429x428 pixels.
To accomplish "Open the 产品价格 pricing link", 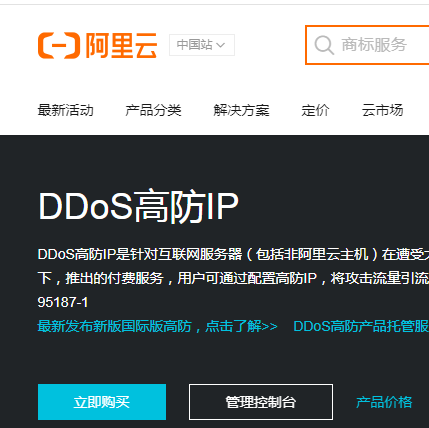I will [x=384, y=402].
